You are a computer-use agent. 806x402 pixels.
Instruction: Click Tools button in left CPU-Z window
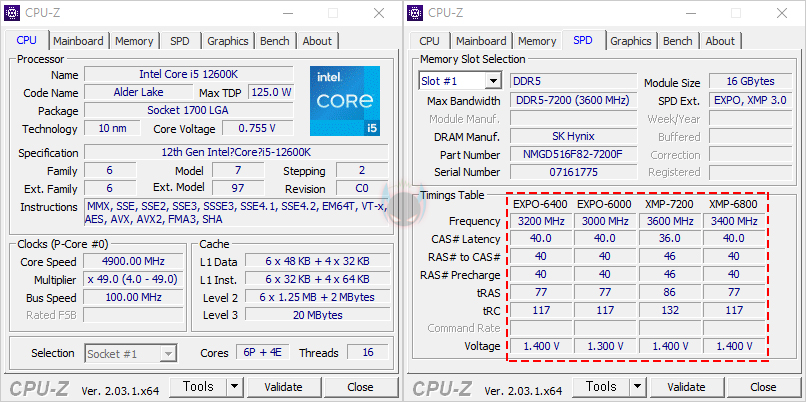click(x=198, y=387)
